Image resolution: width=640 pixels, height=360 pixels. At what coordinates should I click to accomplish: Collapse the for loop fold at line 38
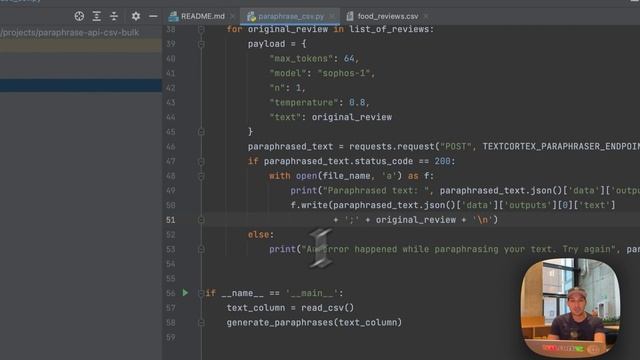pos(201,29)
